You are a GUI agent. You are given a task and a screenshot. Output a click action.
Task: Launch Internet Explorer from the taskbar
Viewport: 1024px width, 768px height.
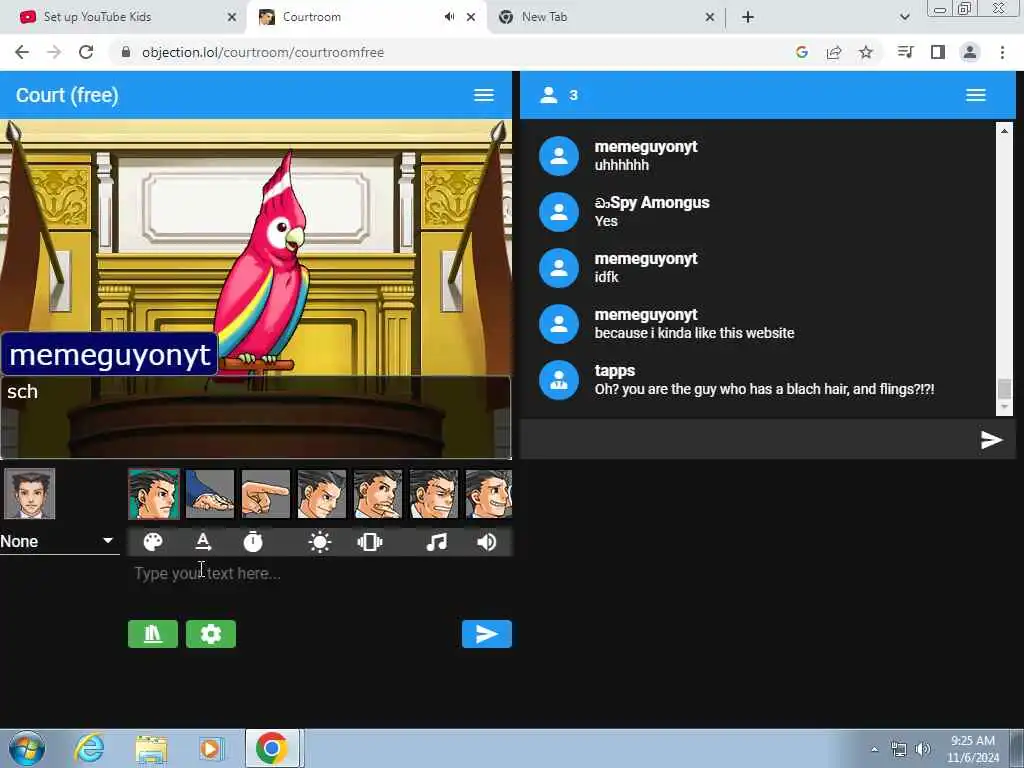[89, 748]
